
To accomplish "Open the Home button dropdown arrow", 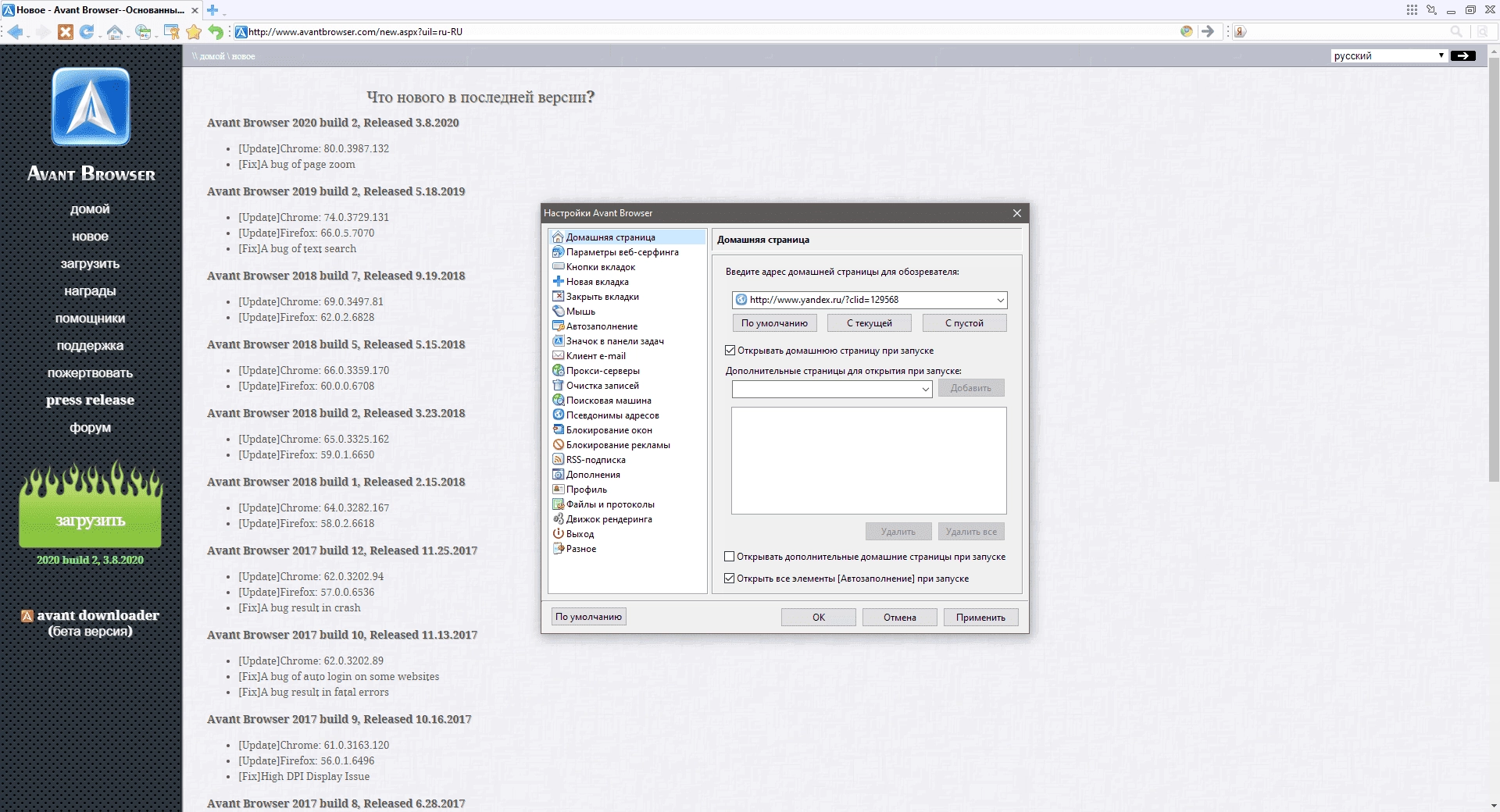I will (x=127, y=35).
